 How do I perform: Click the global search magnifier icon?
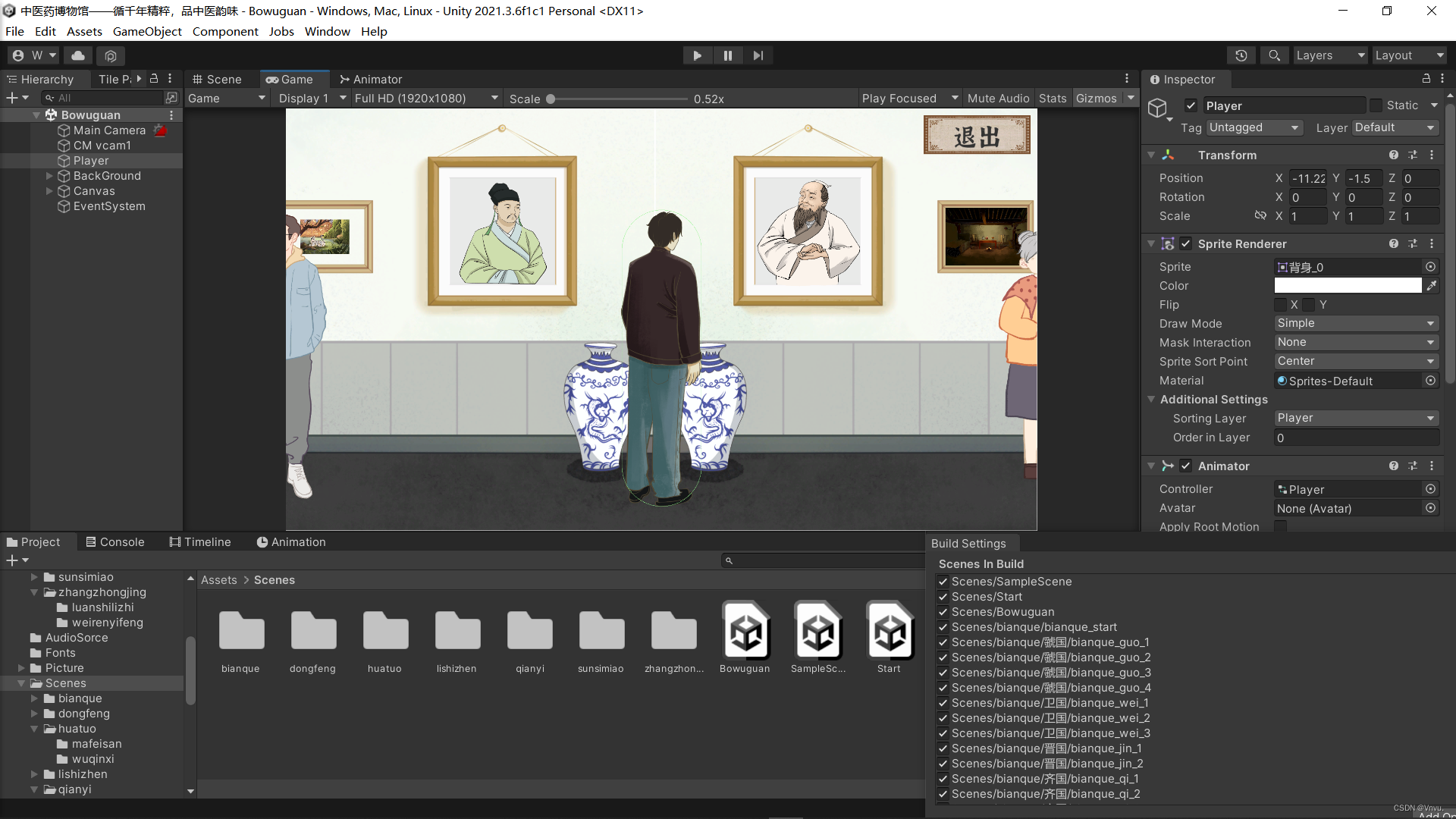click(1274, 55)
